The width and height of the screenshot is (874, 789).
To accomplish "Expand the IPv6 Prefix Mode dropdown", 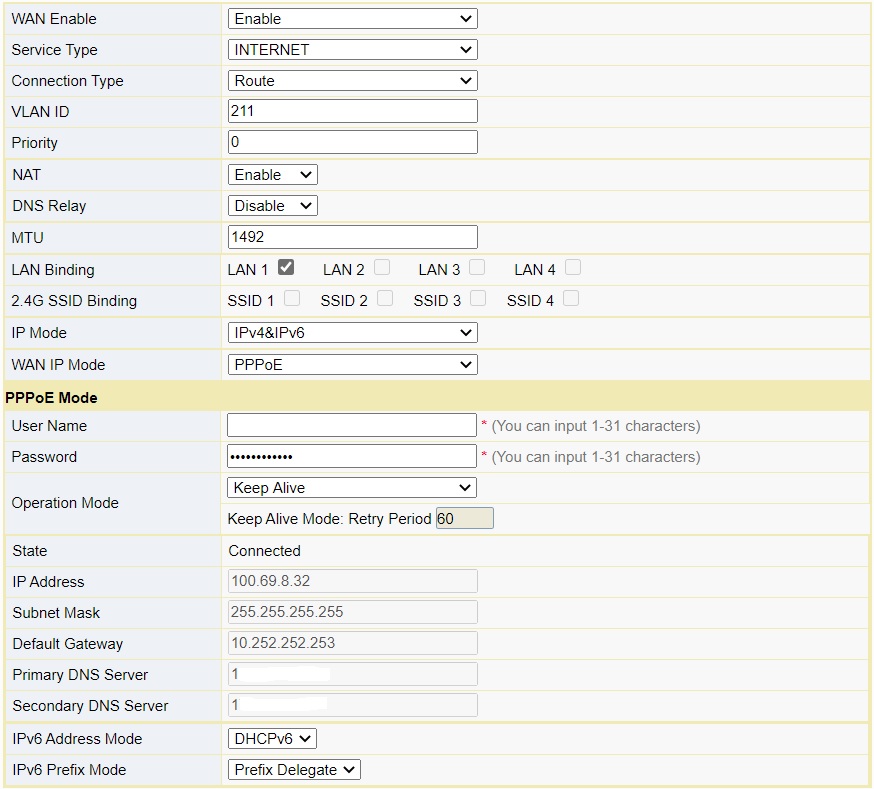I will (294, 770).
